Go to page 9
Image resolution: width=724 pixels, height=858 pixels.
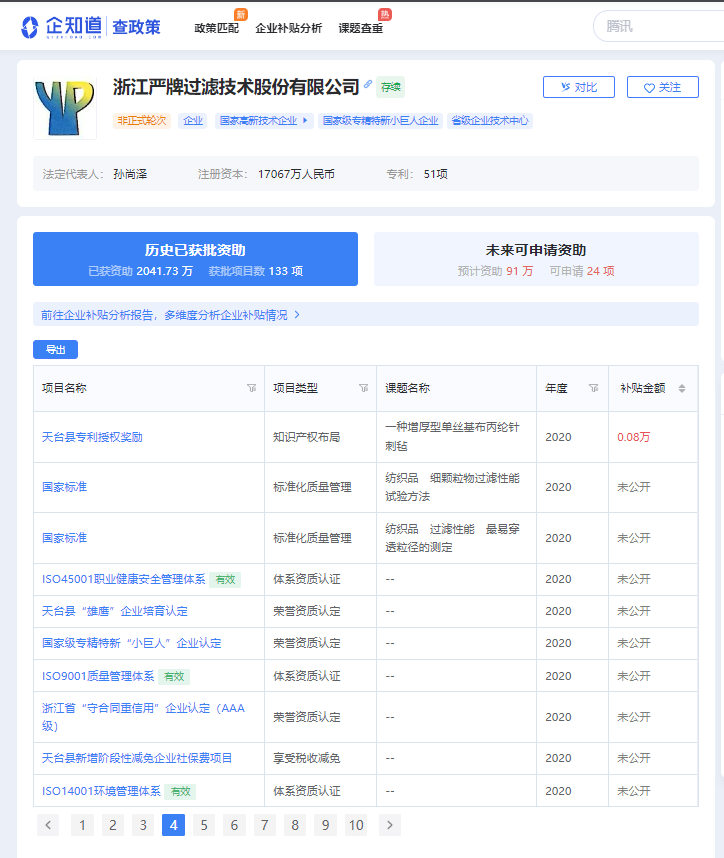point(326,825)
